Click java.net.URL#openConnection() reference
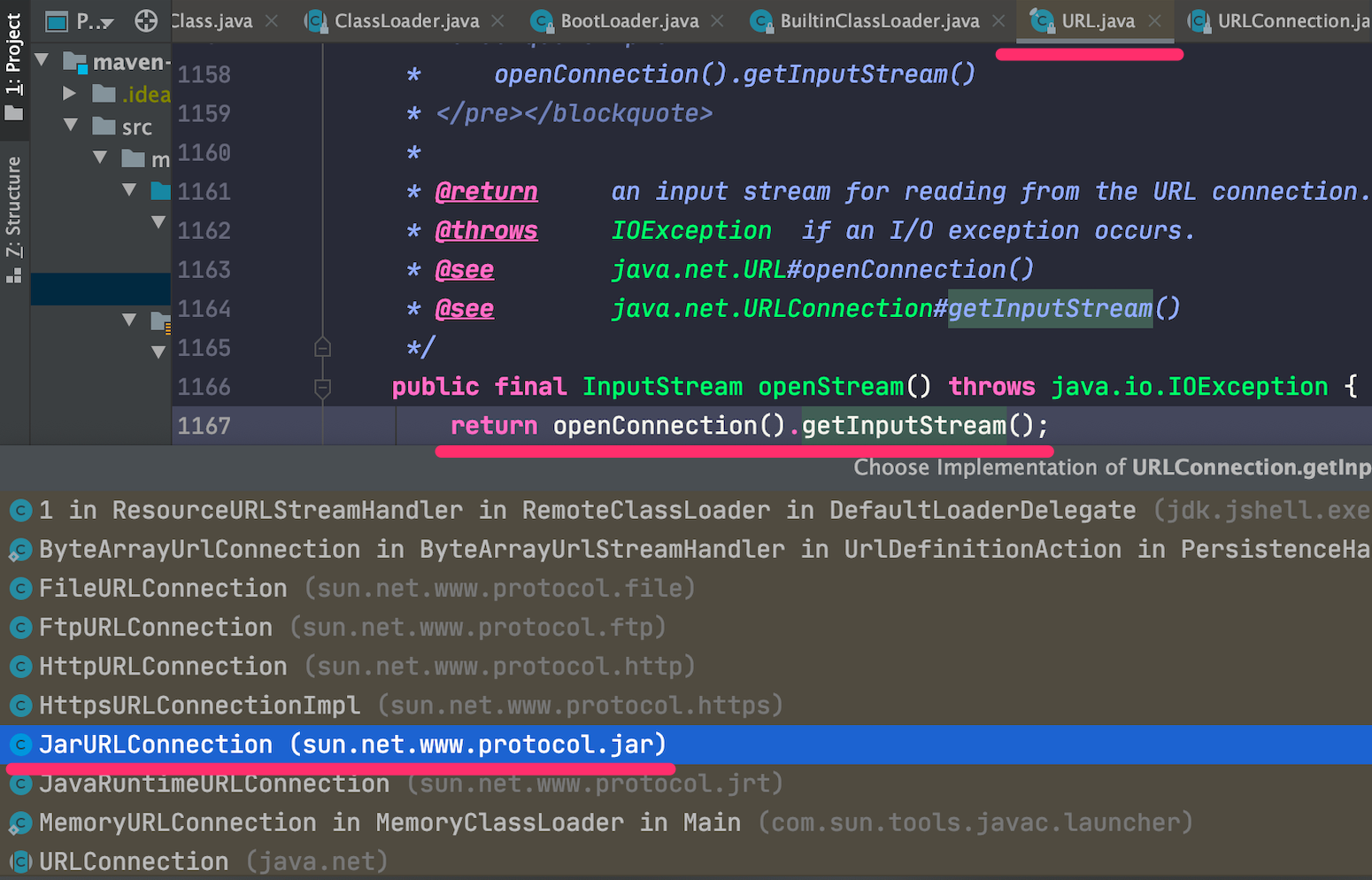 click(x=822, y=269)
